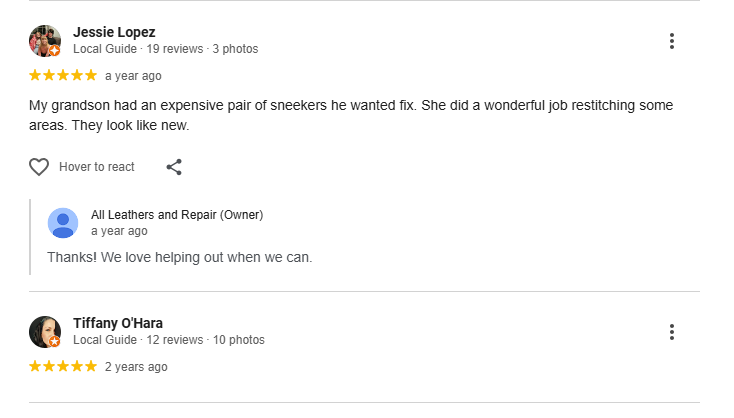Click five-star rating on Tiffany O'Hara's review

63,367
